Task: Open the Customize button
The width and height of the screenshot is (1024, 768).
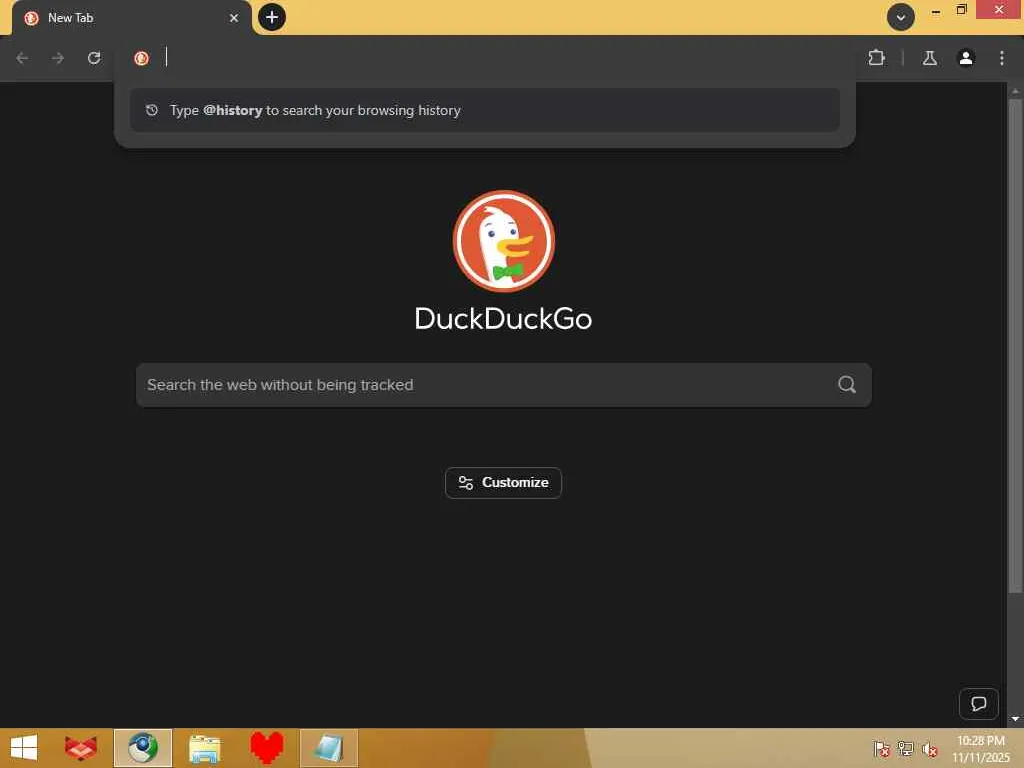Action: coord(503,483)
